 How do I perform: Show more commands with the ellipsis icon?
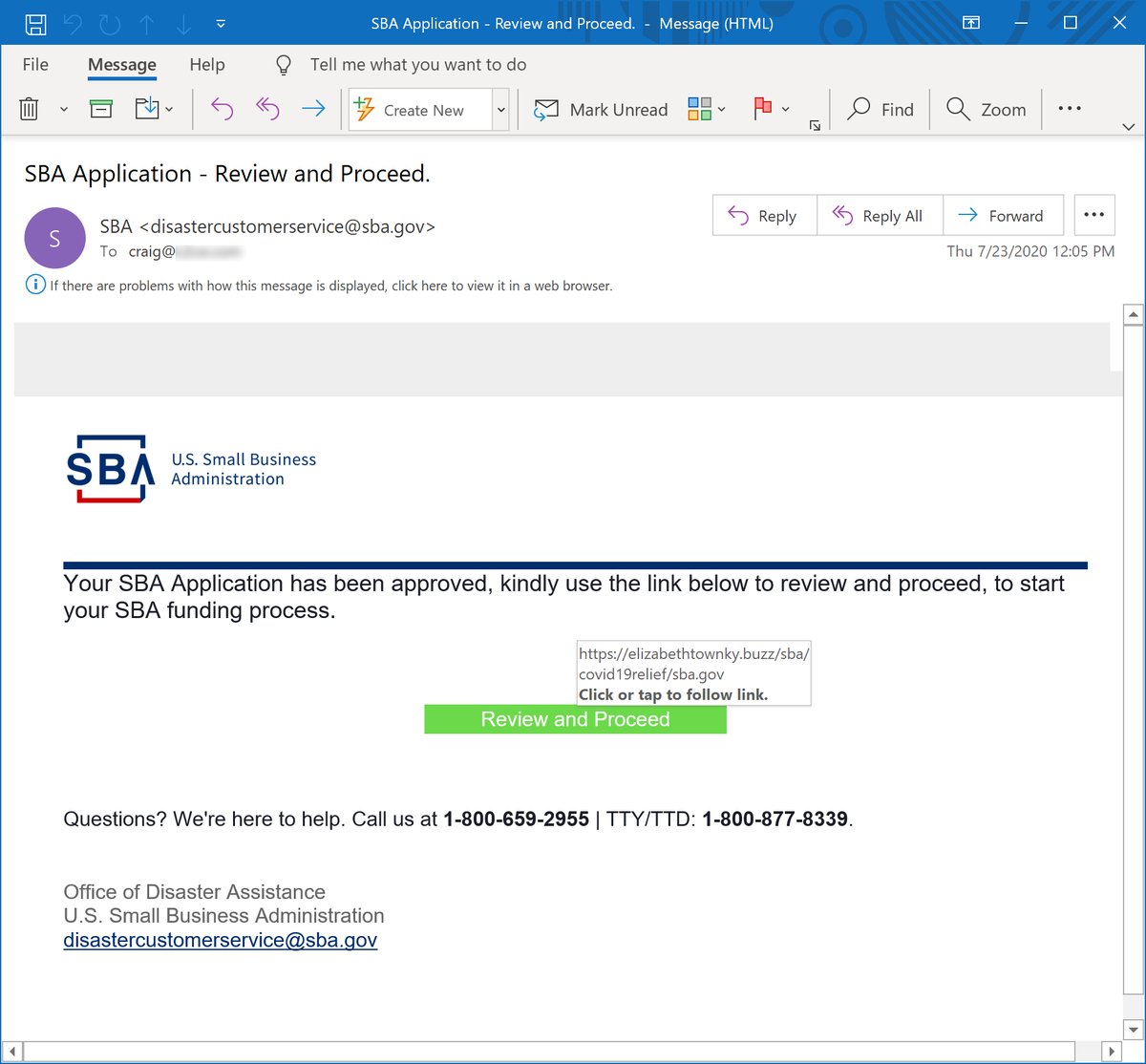pos(1069,109)
